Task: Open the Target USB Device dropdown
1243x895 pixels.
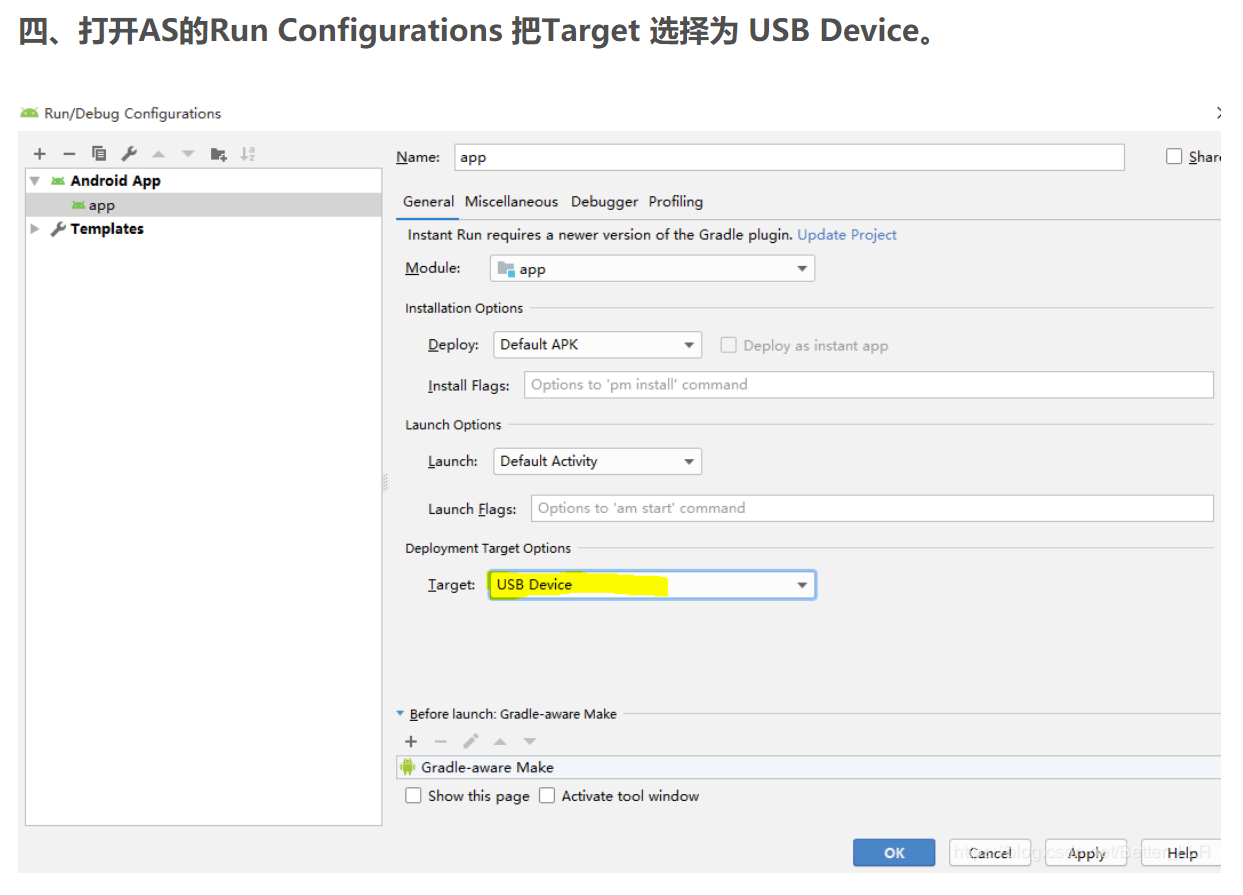Action: pos(652,585)
